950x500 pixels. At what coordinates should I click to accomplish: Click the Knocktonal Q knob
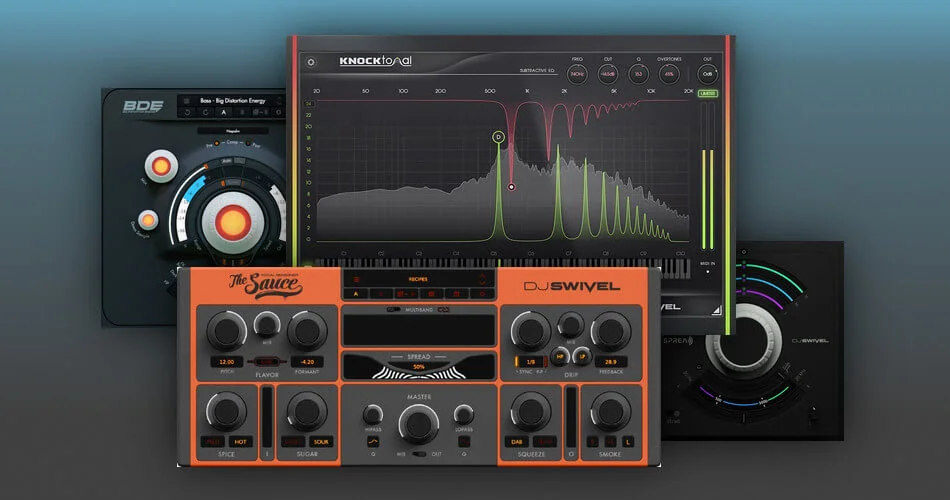click(638, 74)
